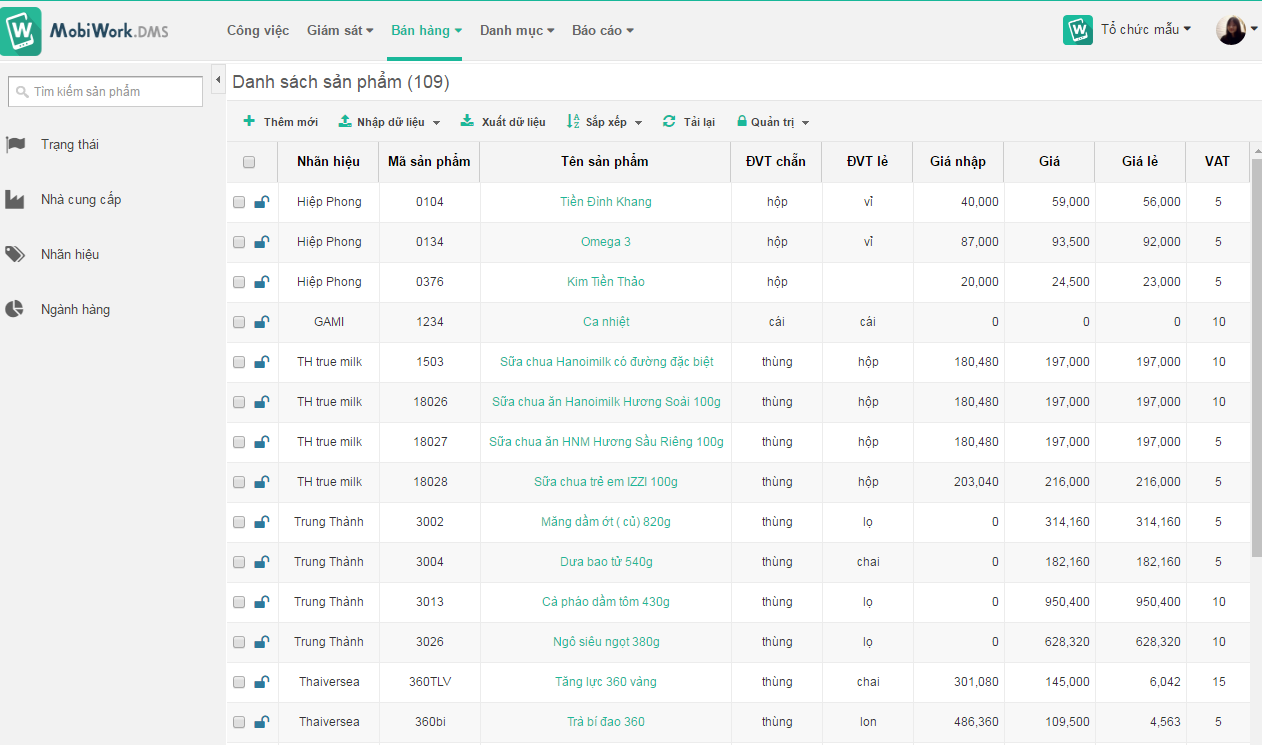Check the box for Ca nhiệt

(x=239, y=322)
